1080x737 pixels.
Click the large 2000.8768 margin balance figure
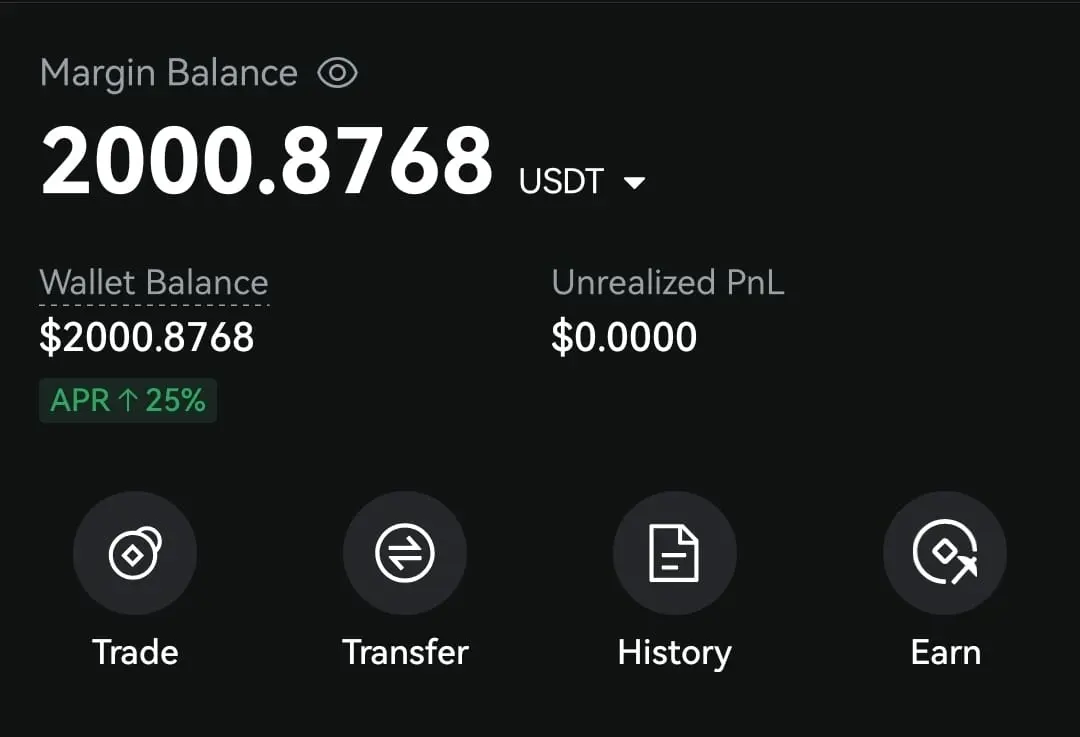click(x=267, y=162)
